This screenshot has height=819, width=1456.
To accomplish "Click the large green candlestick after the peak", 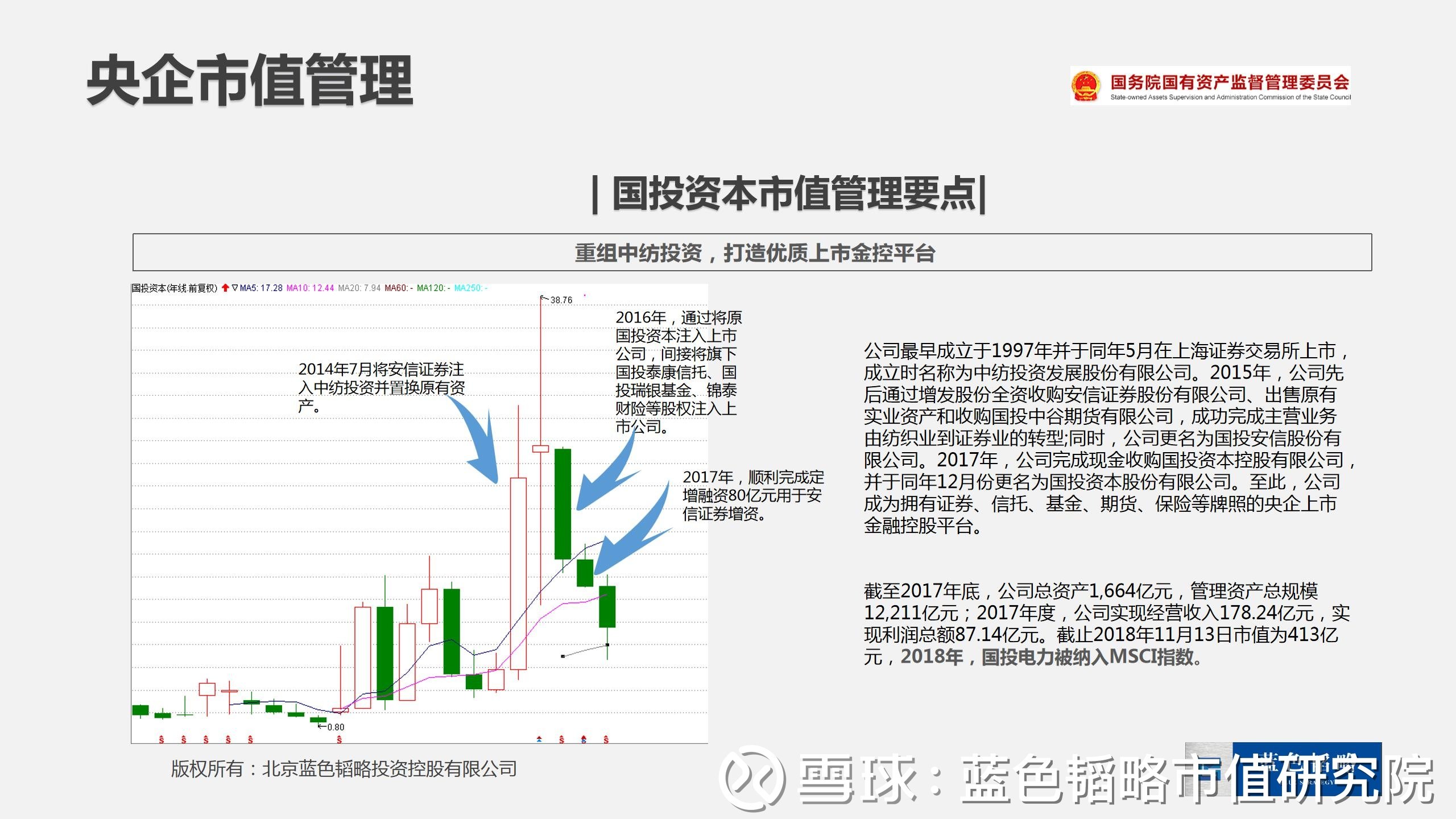I will coord(562,504).
